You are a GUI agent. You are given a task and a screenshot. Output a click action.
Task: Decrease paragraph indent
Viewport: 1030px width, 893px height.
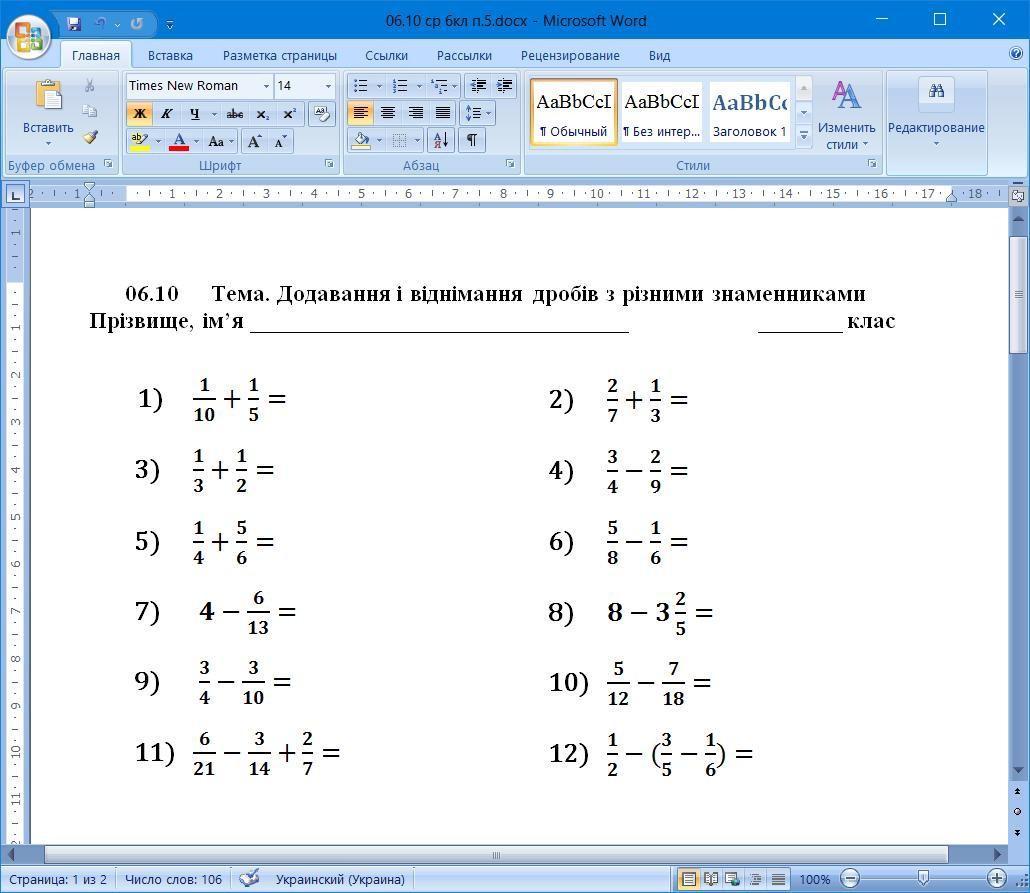(x=478, y=86)
